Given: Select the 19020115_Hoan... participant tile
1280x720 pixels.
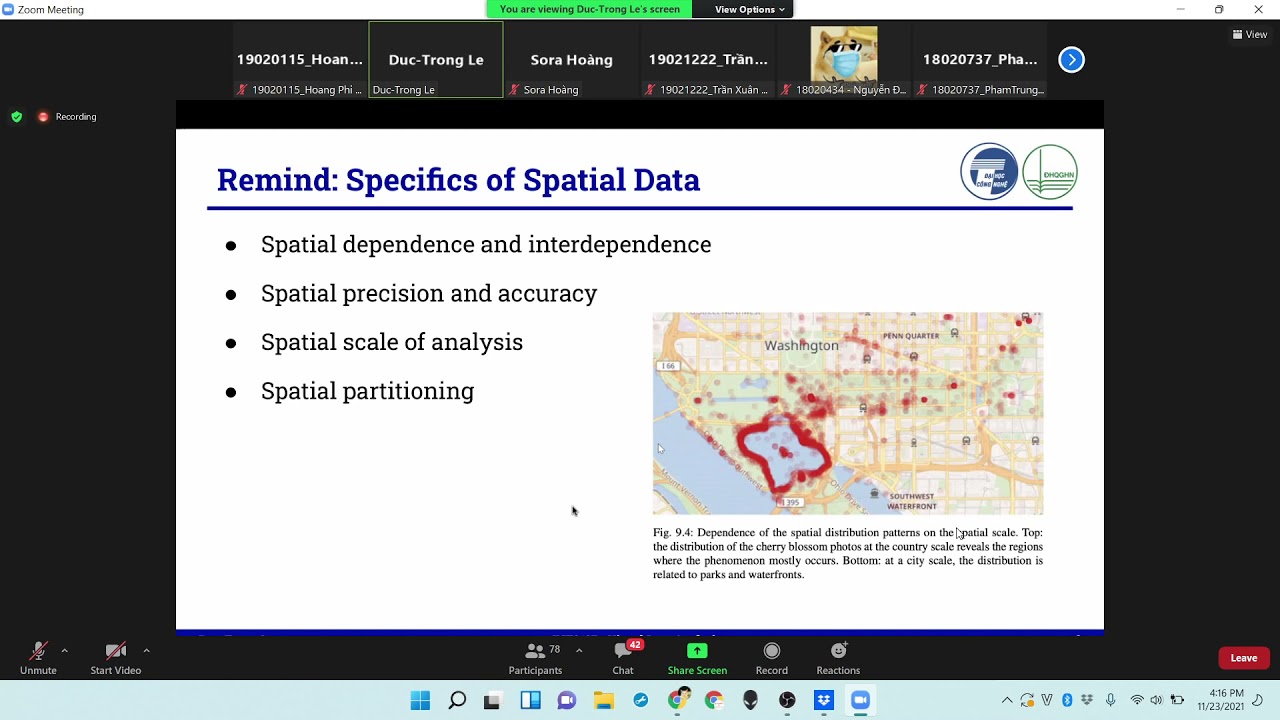Looking at the screenshot, I should [300, 60].
